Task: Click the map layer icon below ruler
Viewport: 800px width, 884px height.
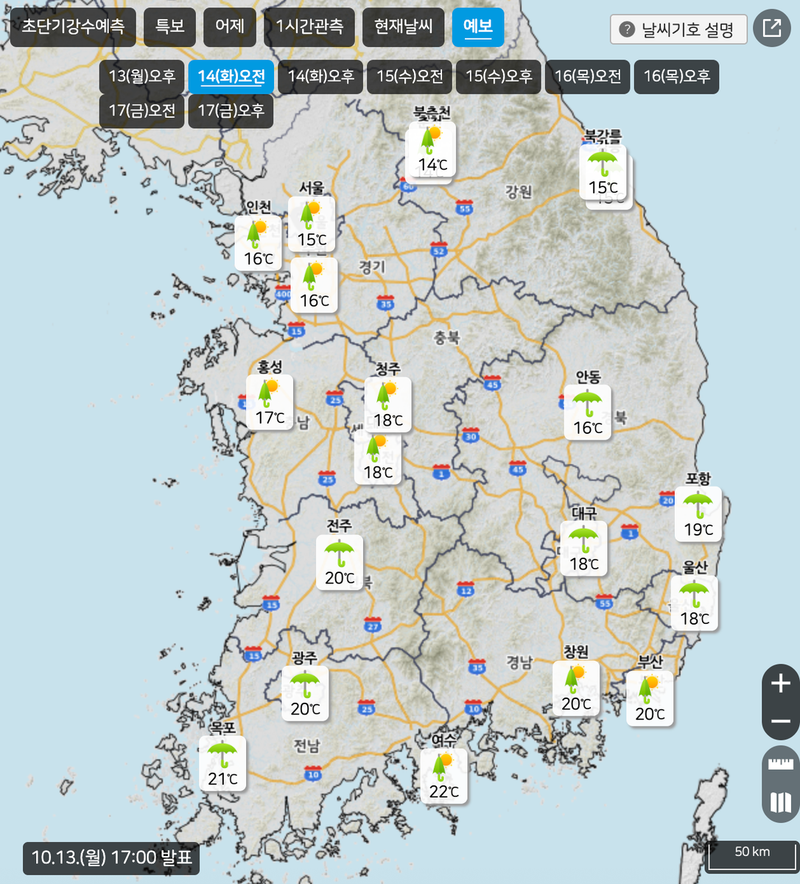Action: [781, 802]
